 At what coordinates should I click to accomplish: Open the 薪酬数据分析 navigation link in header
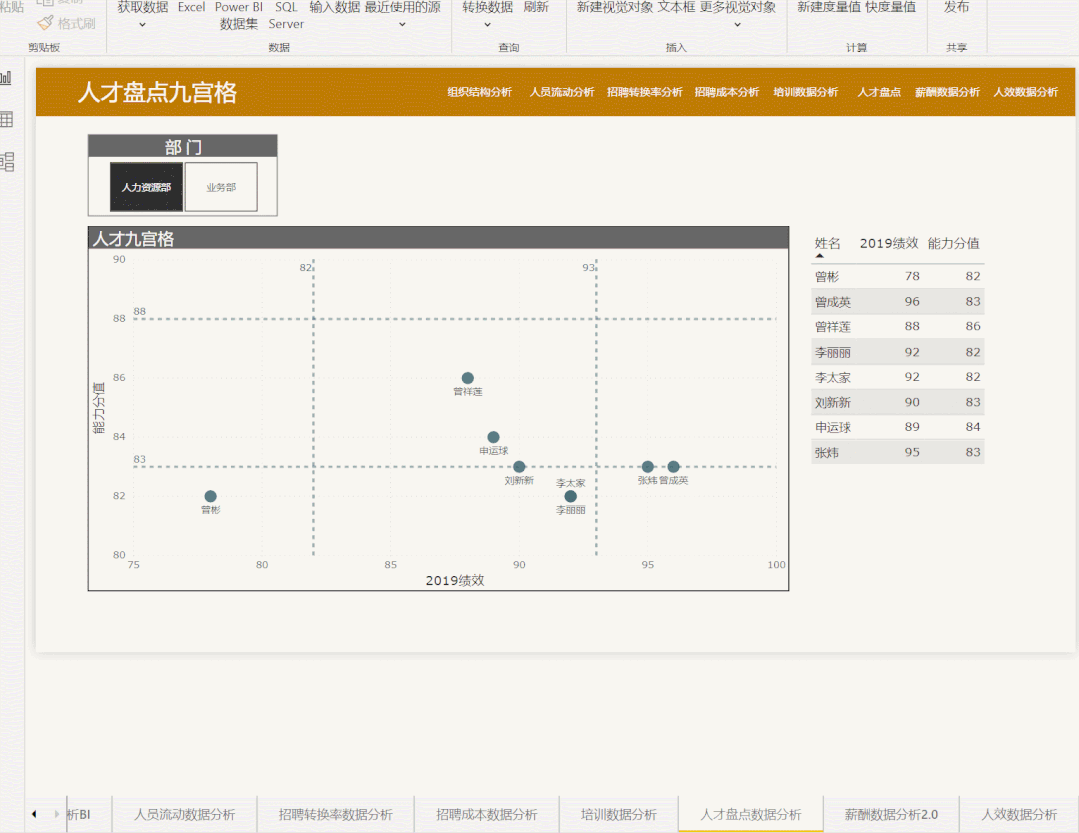point(947,92)
